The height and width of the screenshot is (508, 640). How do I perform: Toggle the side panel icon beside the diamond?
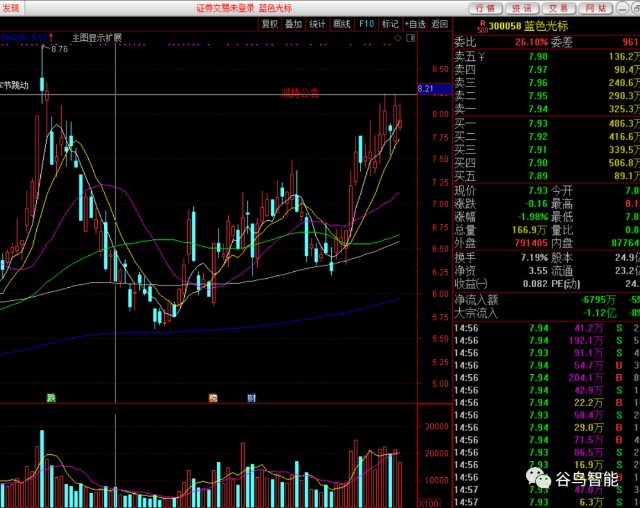coord(411,38)
